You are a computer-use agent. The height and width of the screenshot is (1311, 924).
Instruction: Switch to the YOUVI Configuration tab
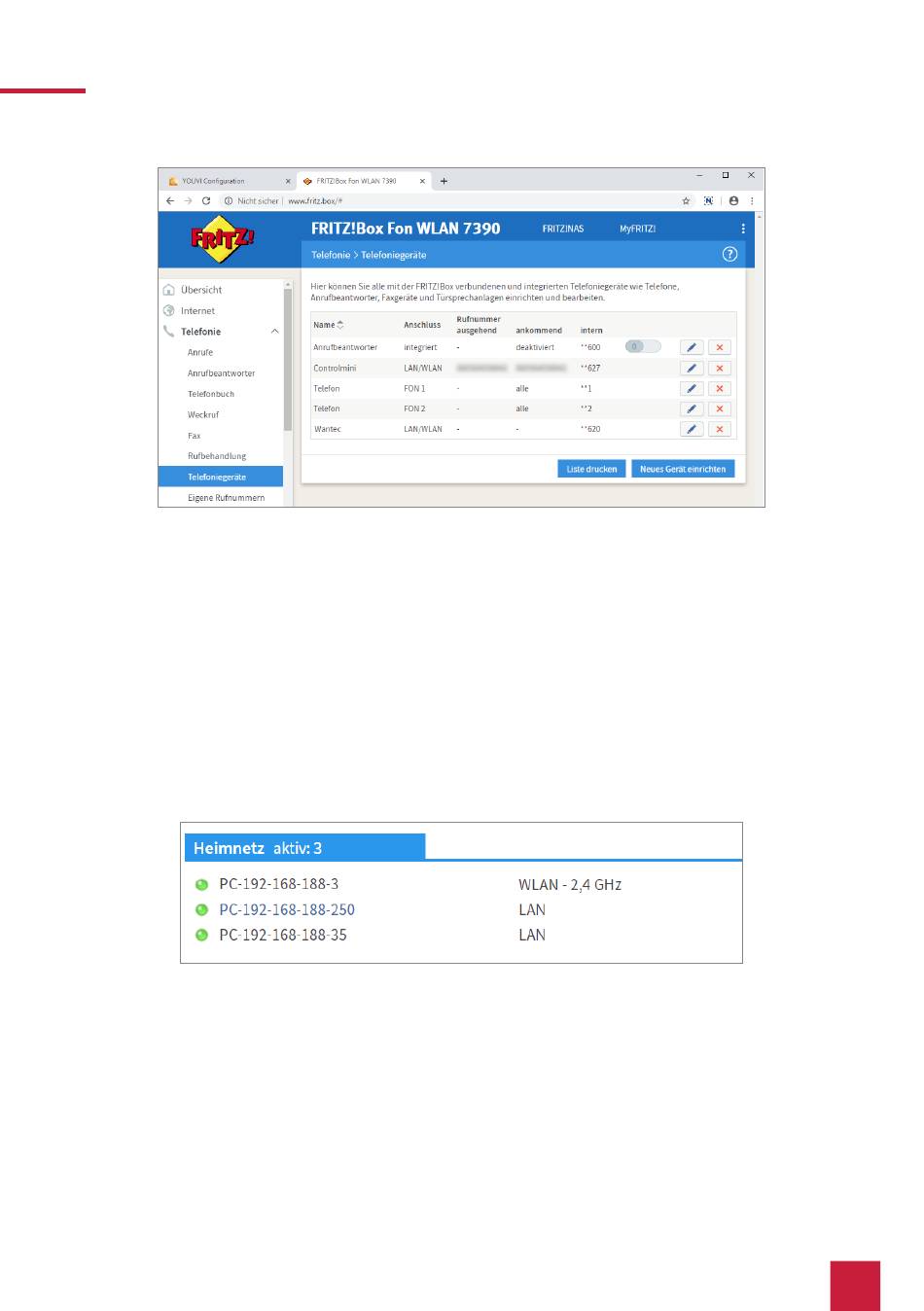click(x=228, y=181)
